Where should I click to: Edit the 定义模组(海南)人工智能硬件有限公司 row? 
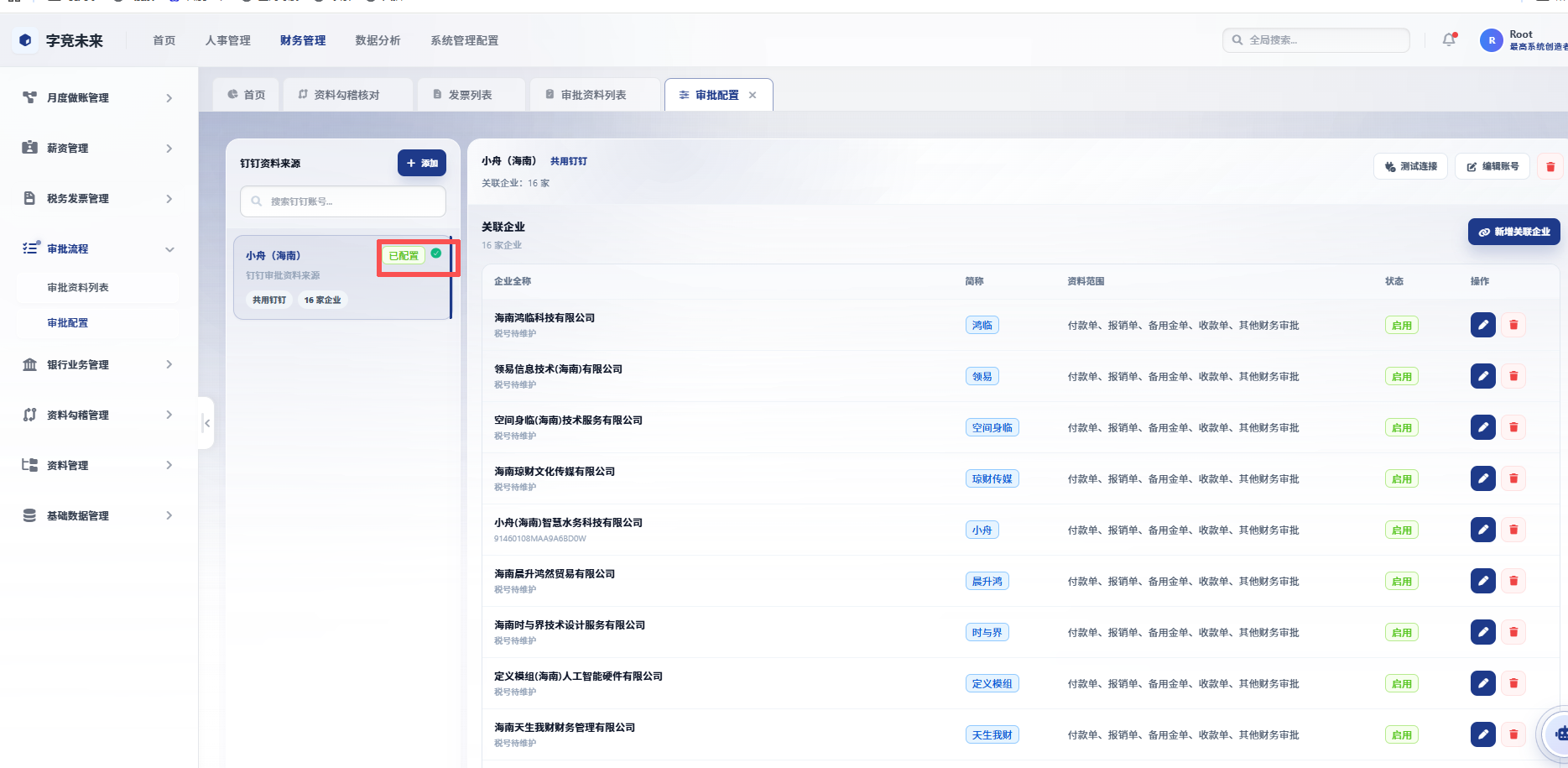[1482, 683]
